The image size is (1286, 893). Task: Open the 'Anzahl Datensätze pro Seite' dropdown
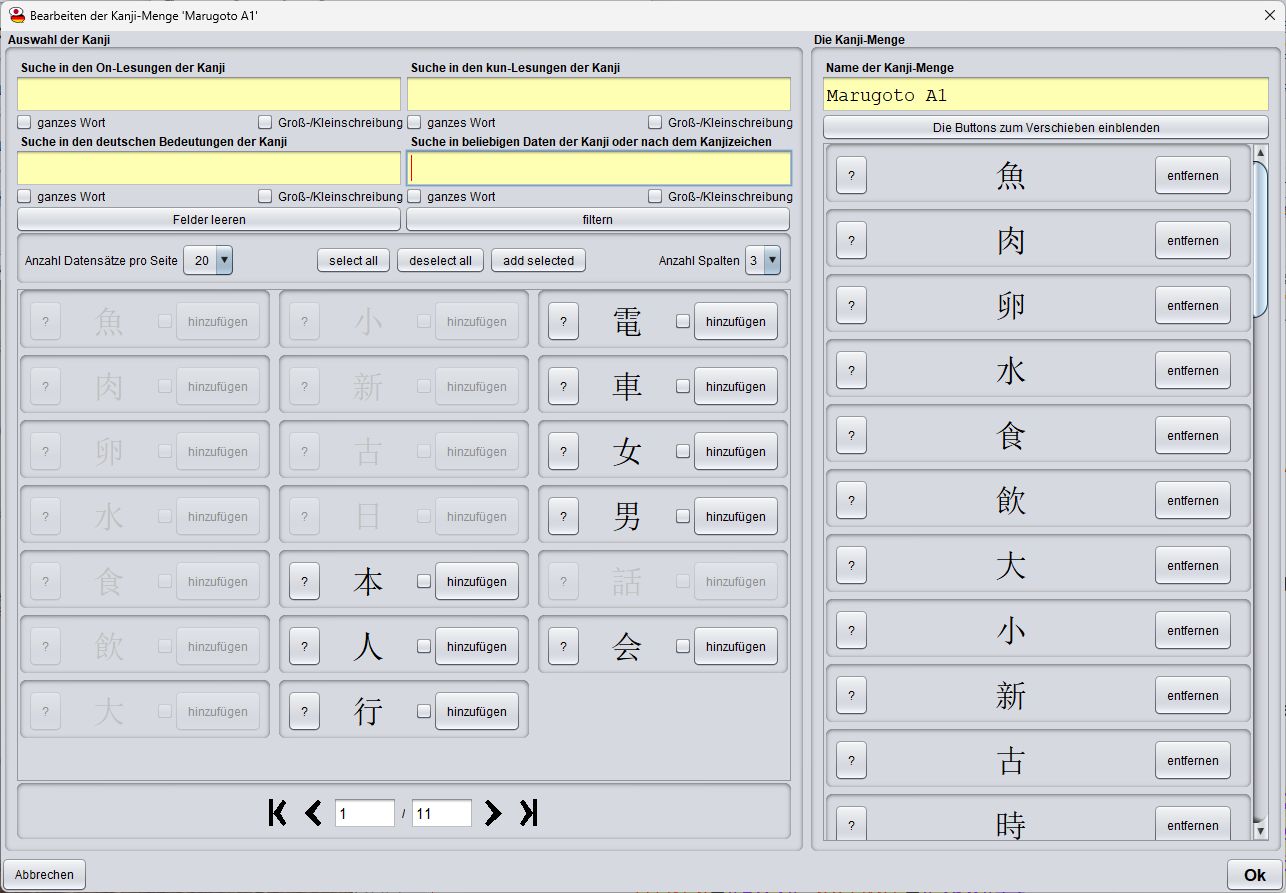[207, 260]
